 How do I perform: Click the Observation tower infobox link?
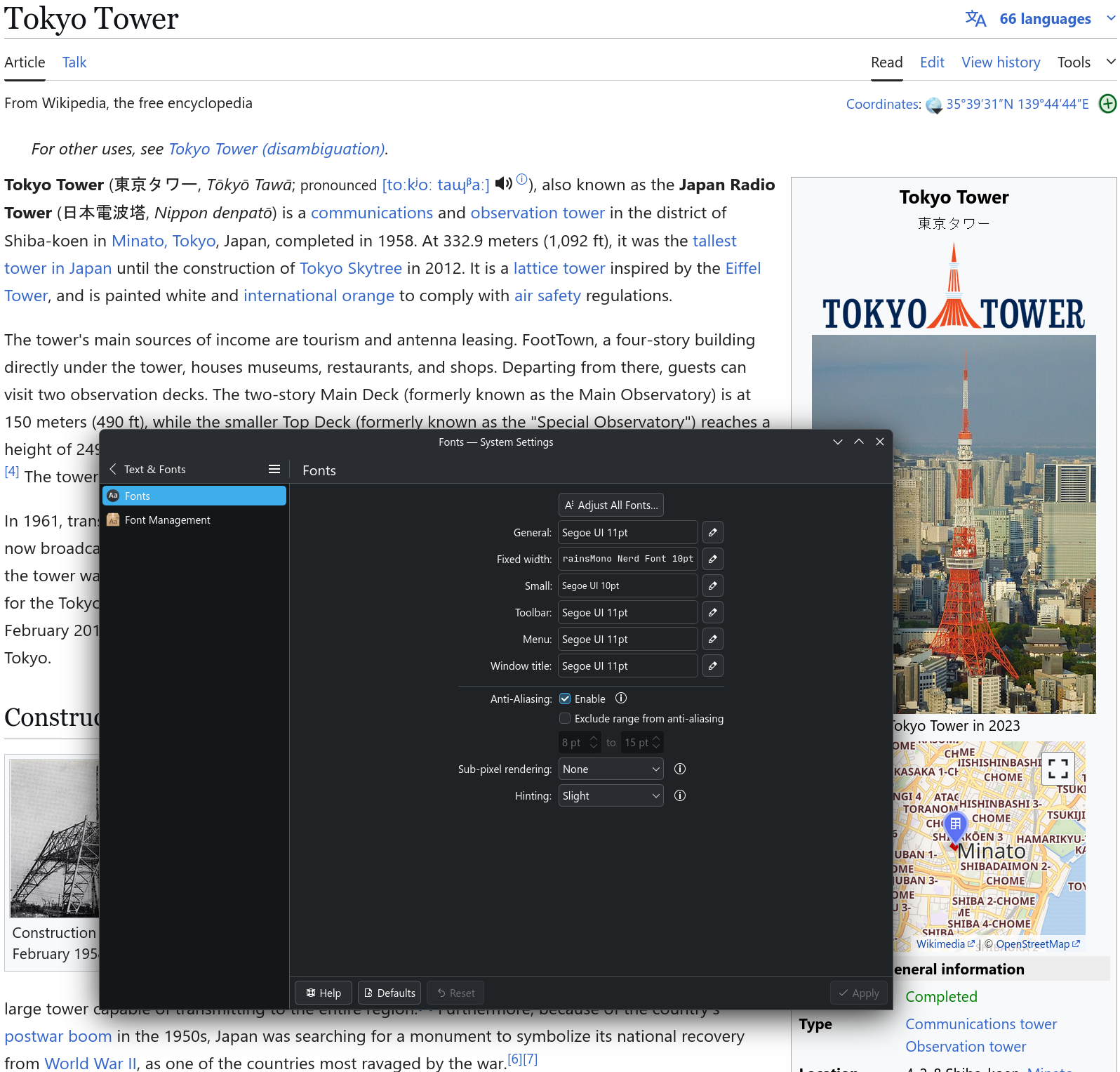click(966, 1046)
